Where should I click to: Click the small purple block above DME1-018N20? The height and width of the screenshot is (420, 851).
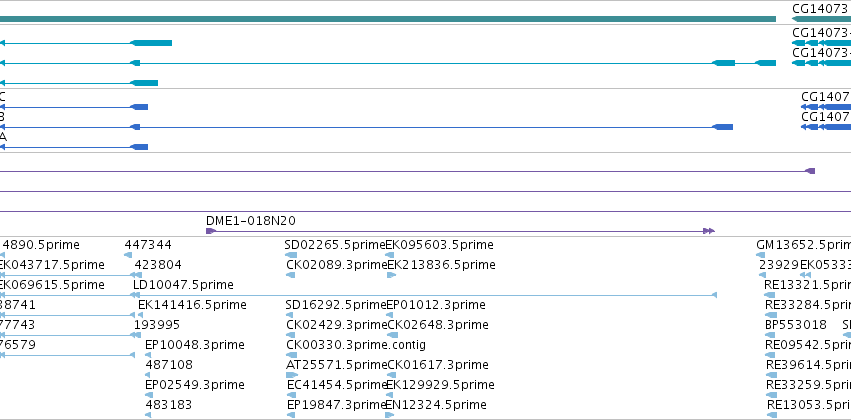click(810, 171)
